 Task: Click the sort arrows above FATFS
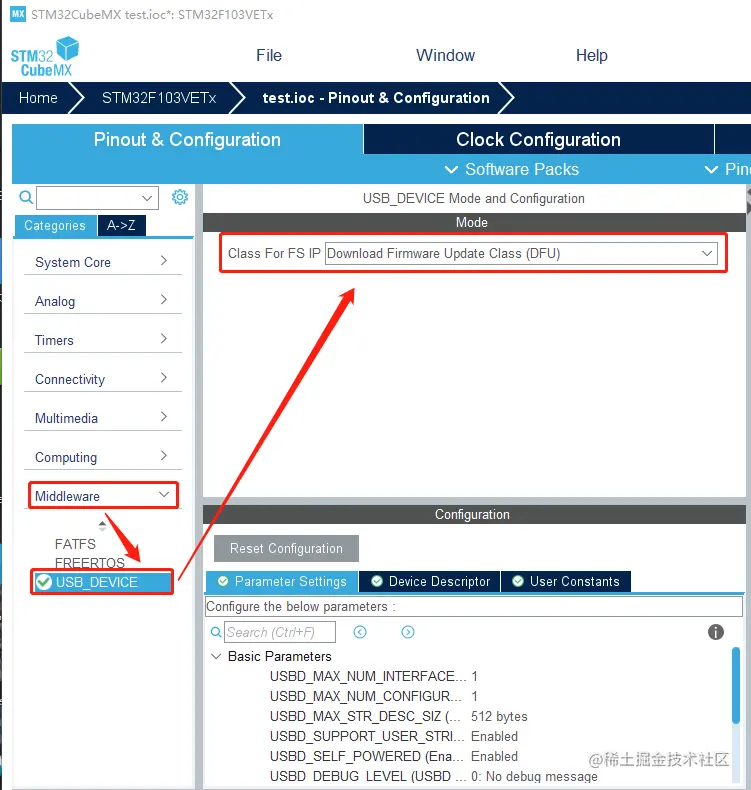pos(102,526)
